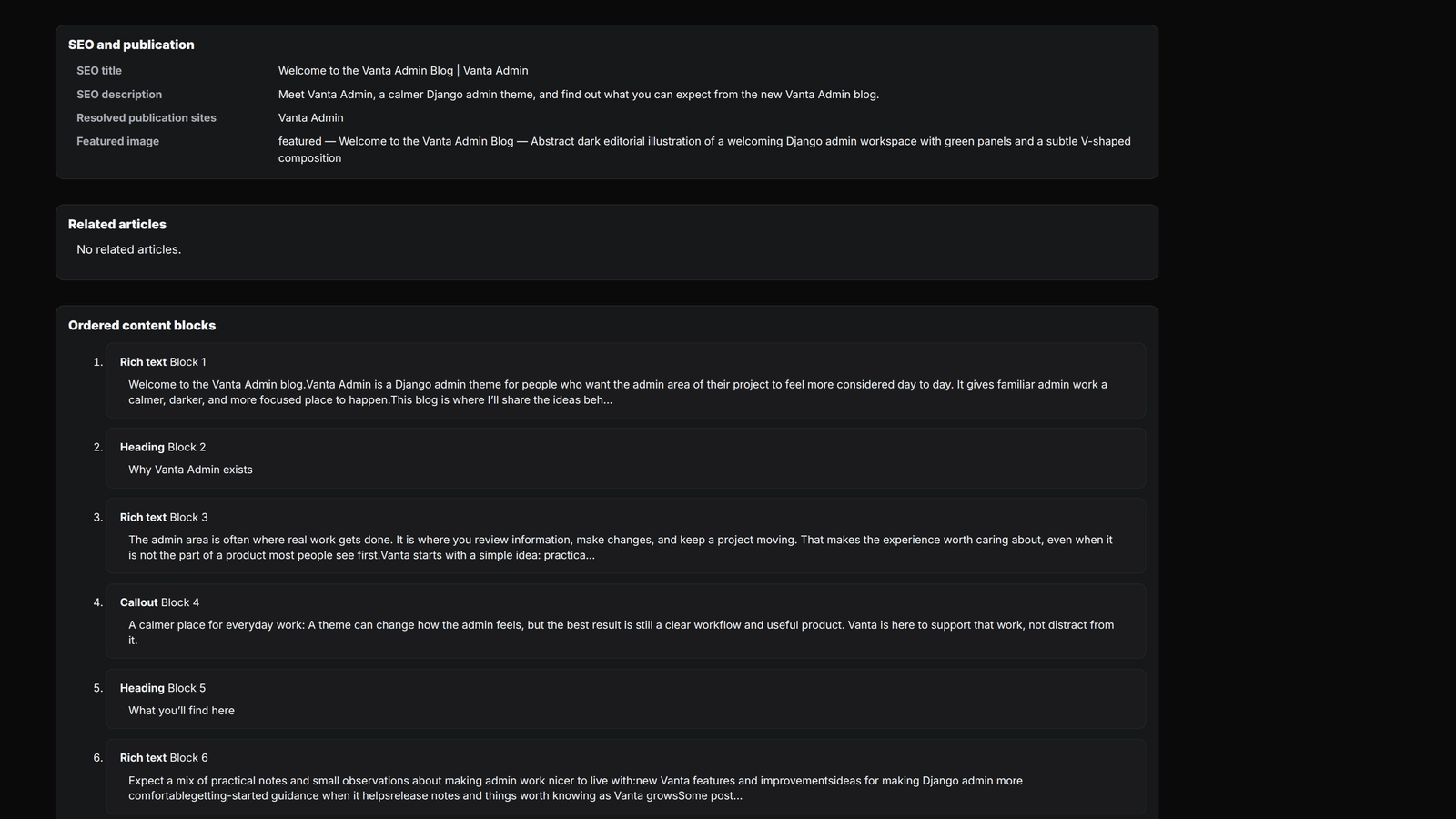Select the Heading Block 5 item
The width and height of the screenshot is (1456, 819).
pos(626,699)
